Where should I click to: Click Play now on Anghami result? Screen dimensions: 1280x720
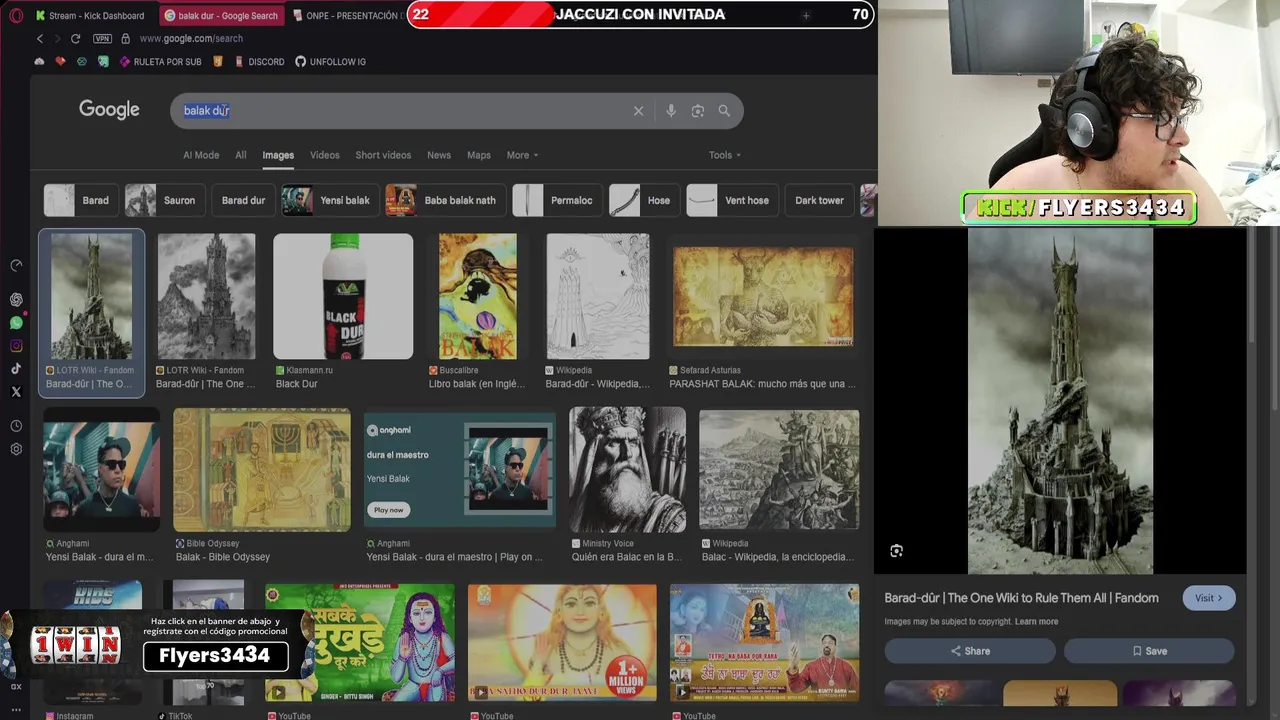pyautogui.click(x=388, y=510)
